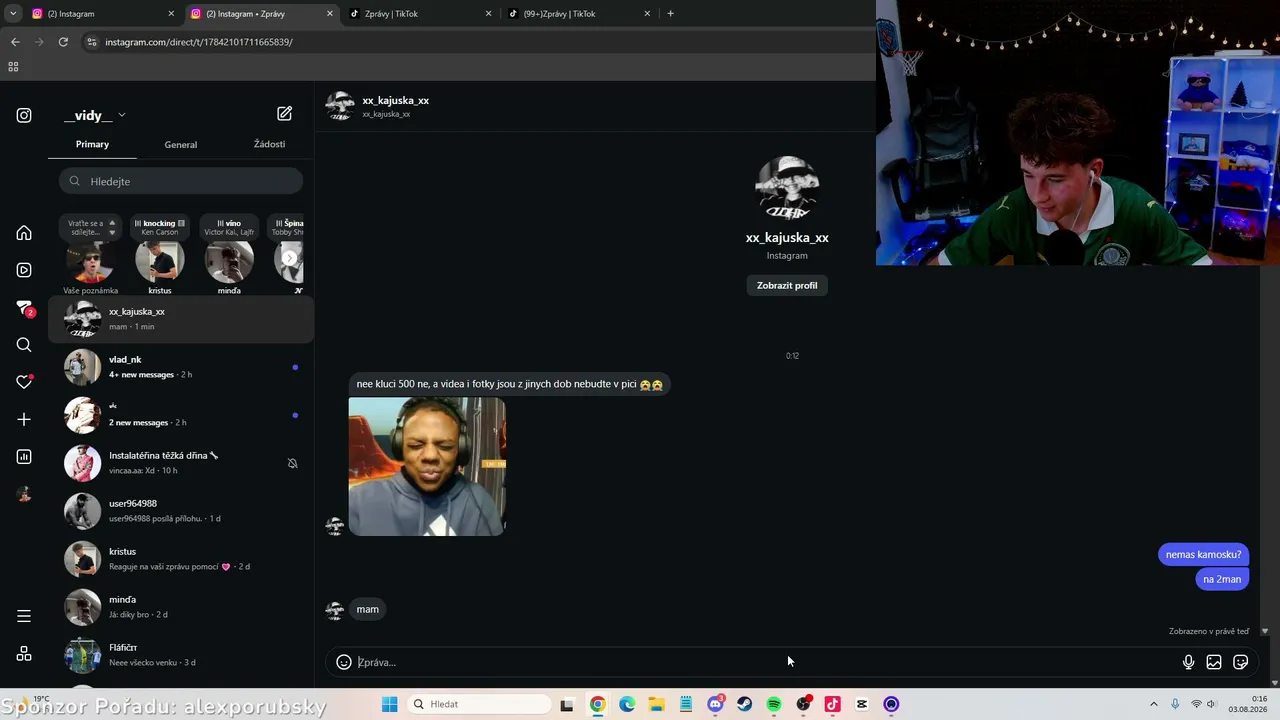Click Windows taskbar Hledat search box

click(481, 704)
